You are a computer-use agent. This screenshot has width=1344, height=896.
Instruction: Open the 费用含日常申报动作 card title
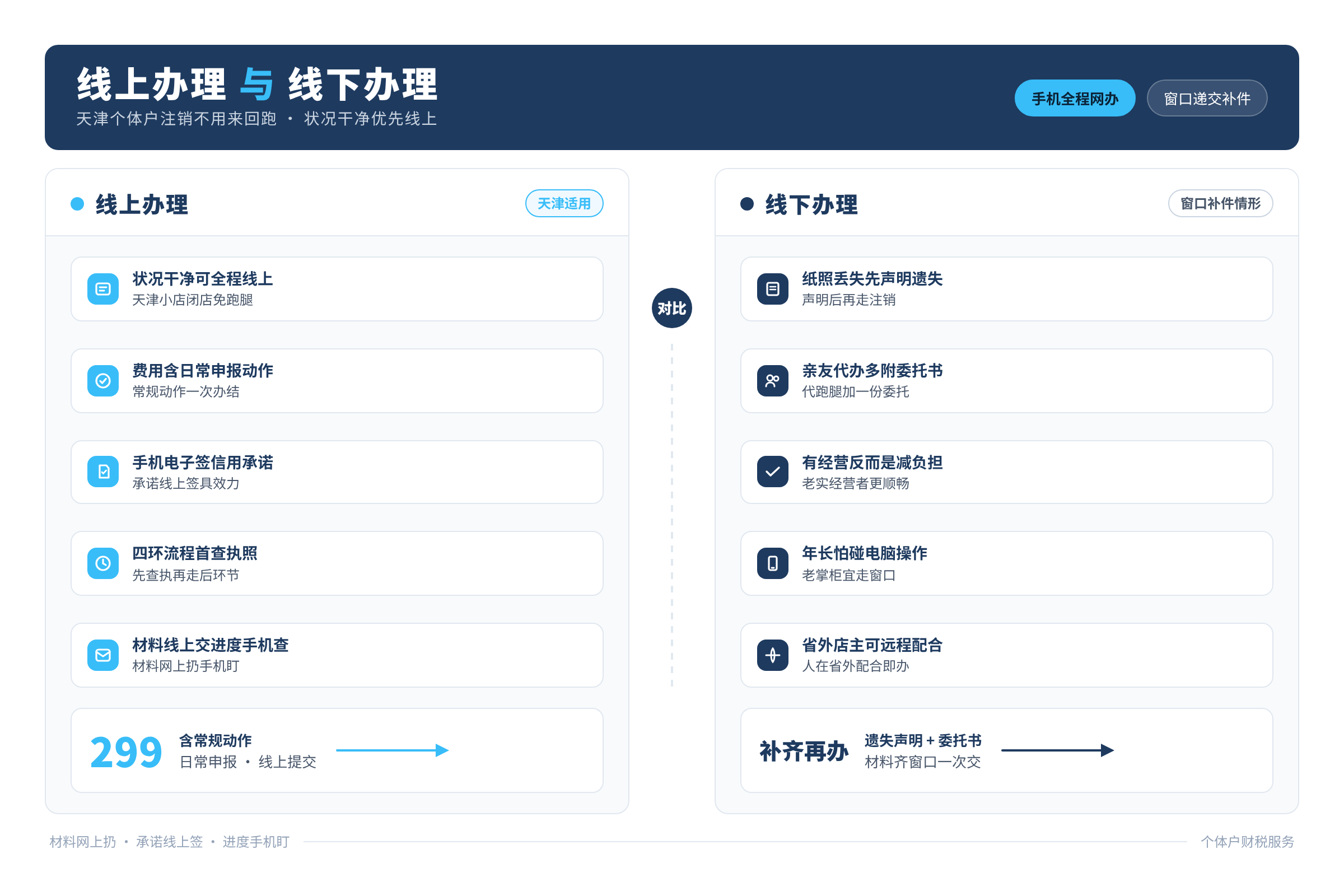click(203, 371)
